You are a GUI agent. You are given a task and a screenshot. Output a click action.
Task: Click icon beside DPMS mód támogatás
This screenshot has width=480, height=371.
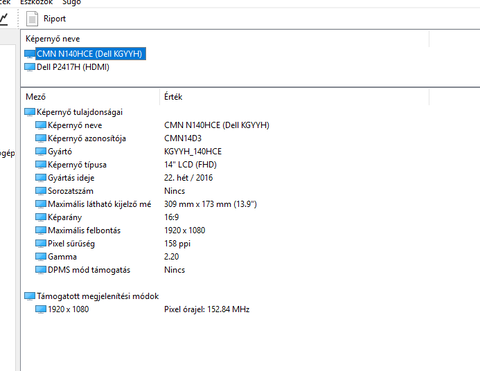(41, 270)
